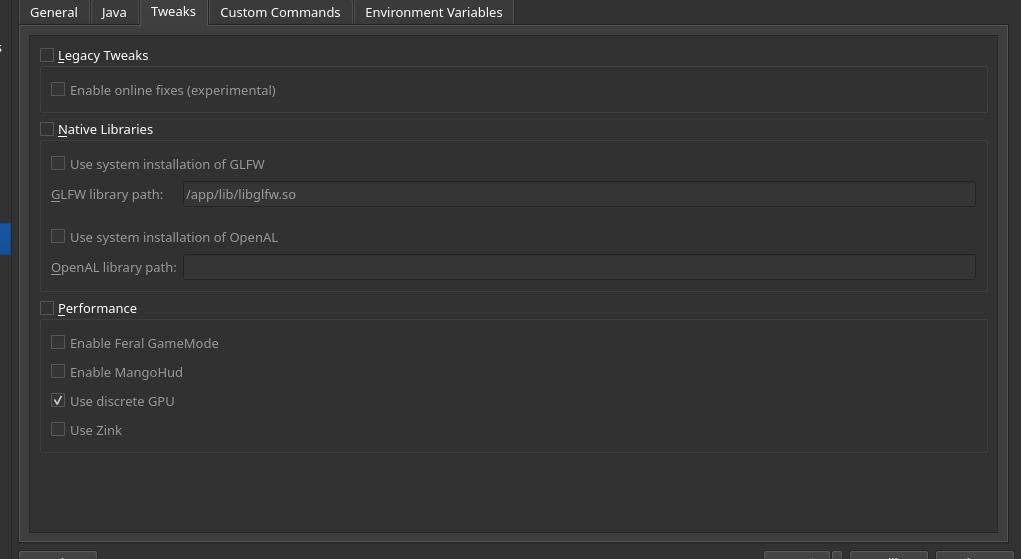Click the Native Libraries label text
The image size is (1021, 559).
105,130
